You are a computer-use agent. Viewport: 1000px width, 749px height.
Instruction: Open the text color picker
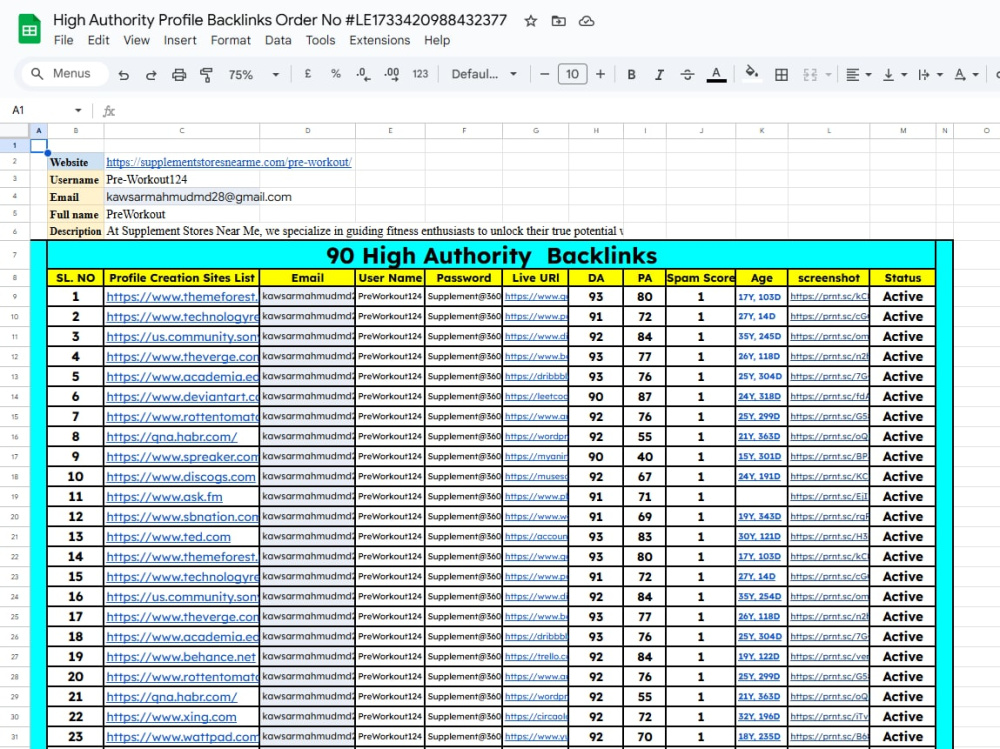(x=716, y=75)
